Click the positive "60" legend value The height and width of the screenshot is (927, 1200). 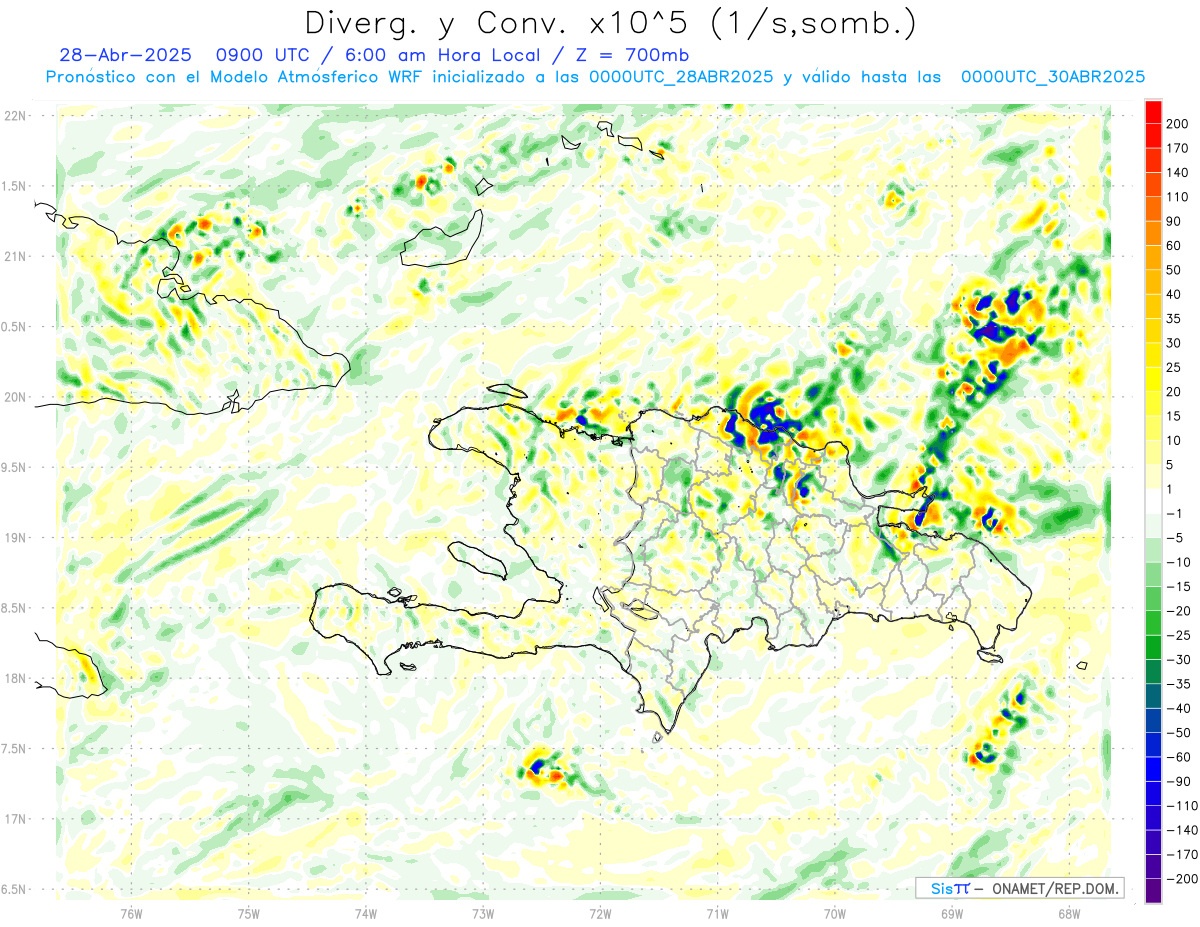click(1175, 246)
